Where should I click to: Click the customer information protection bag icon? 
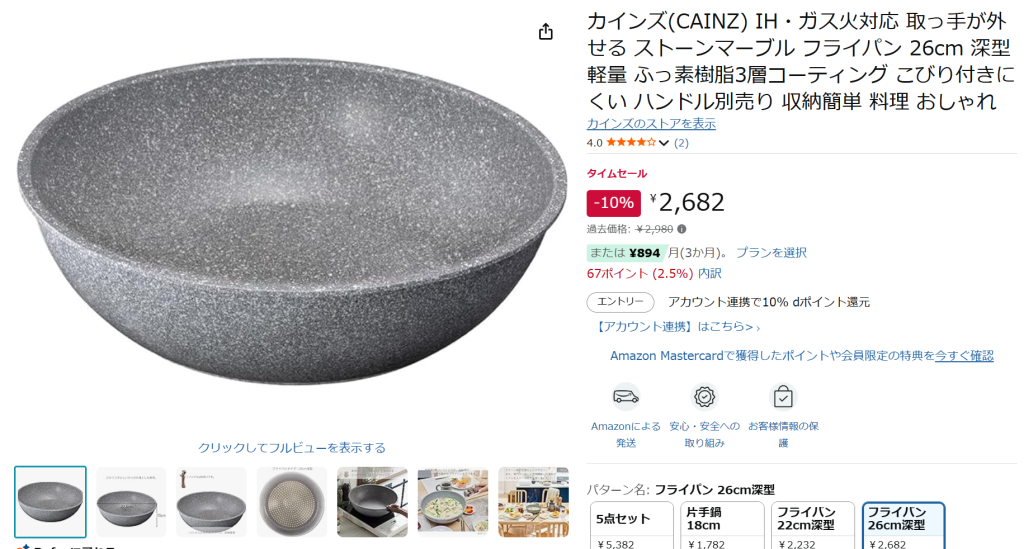coord(782,396)
